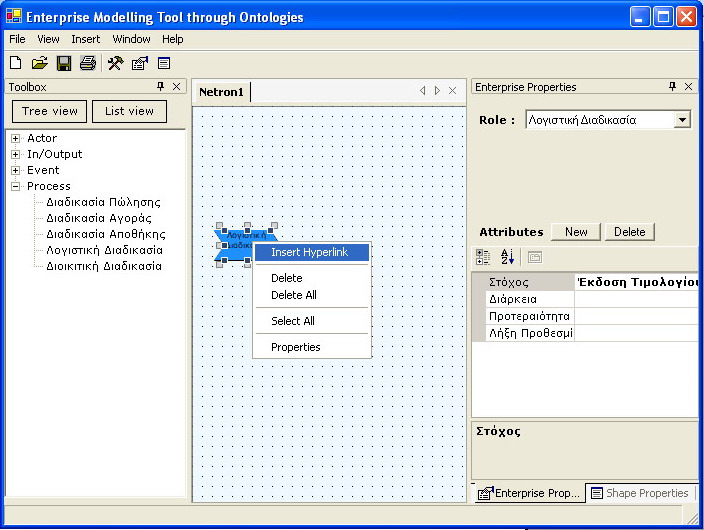Click the Alphabetical sort icon in property grid
704x530 pixels.
pyautogui.click(x=507, y=257)
